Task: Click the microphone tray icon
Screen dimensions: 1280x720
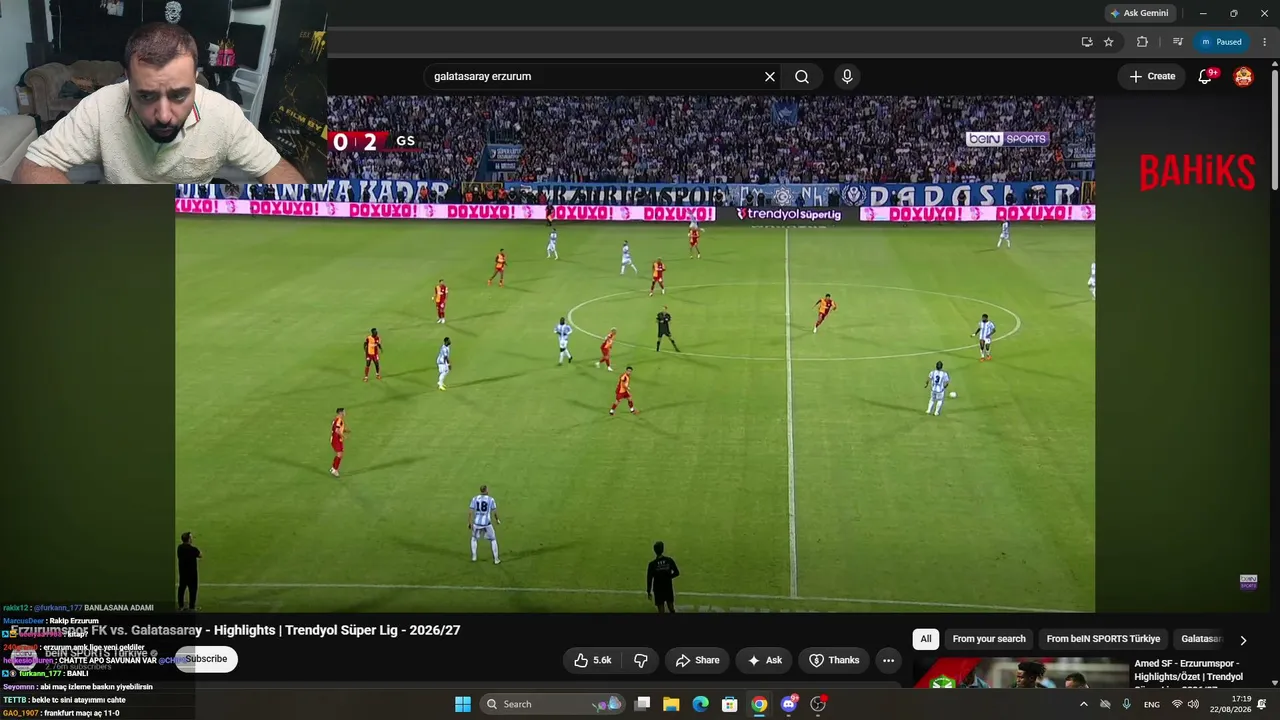Action: (1127, 704)
